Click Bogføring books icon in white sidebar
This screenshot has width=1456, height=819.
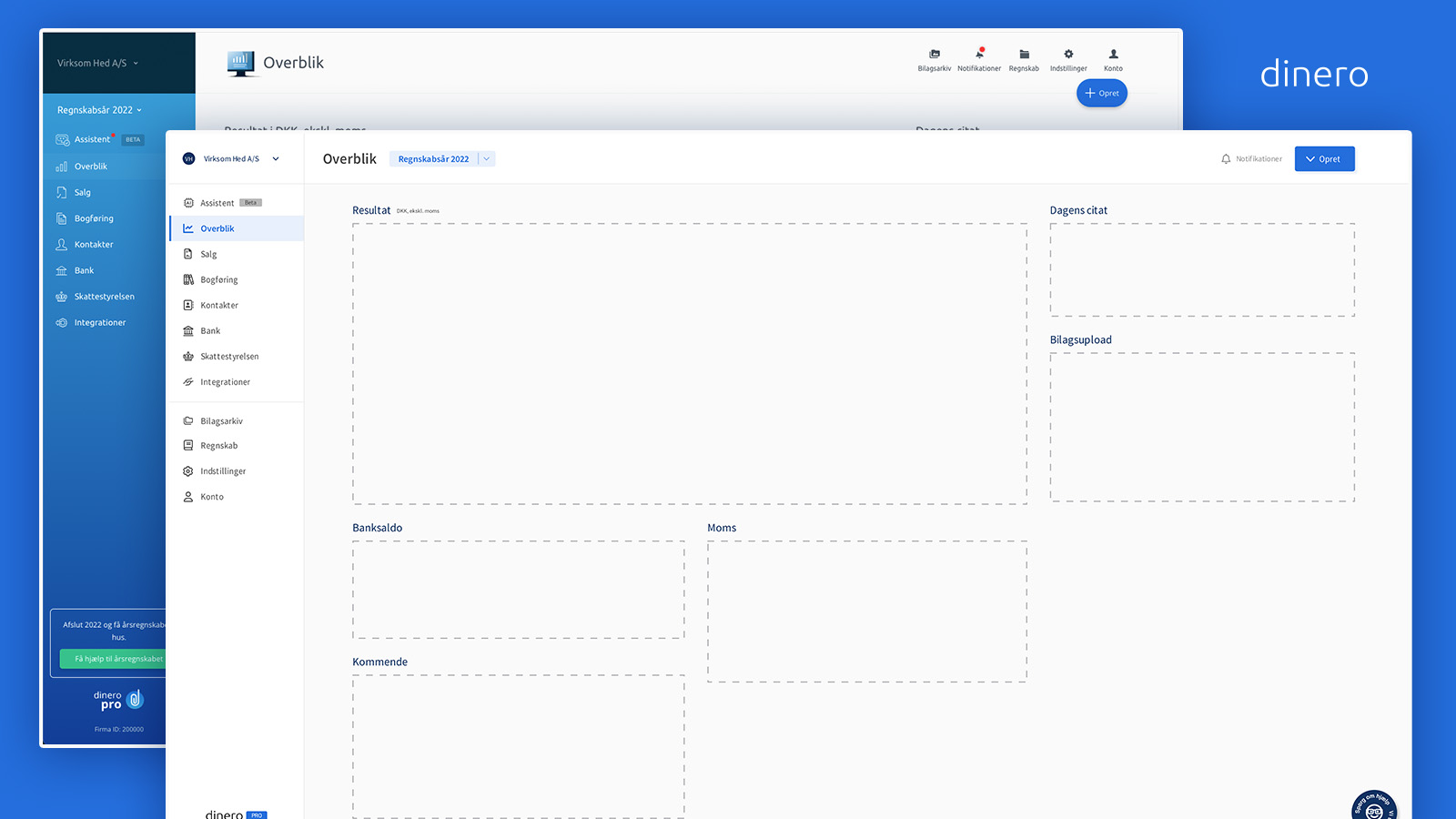tap(188, 279)
